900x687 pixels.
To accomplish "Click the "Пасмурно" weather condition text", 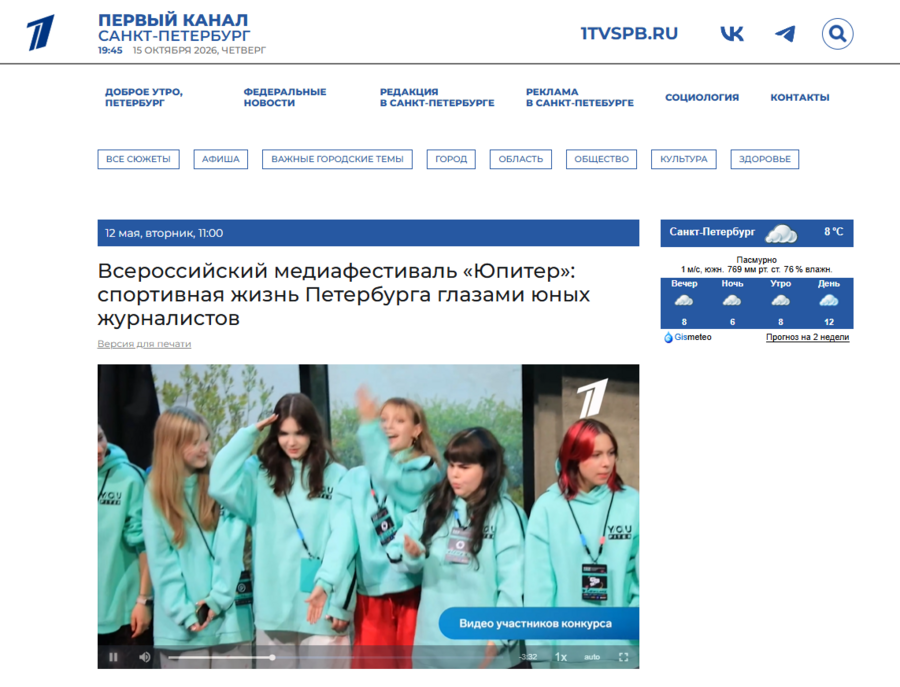I will [x=757, y=260].
